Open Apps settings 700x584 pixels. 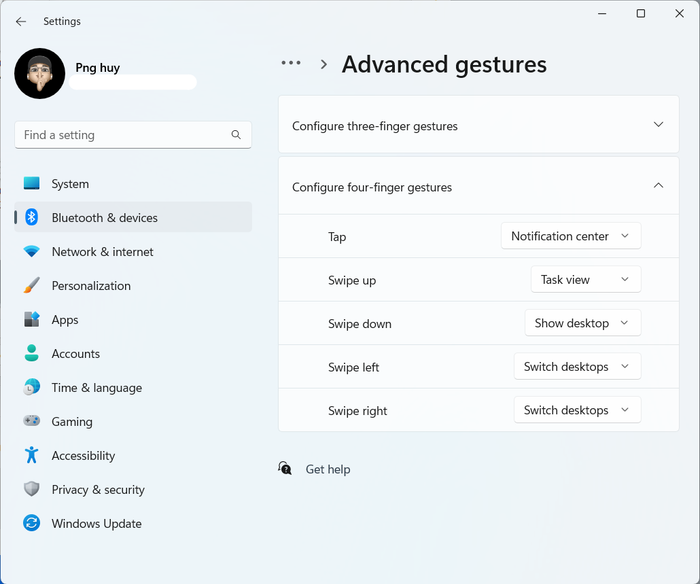click(x=133, y=319)
